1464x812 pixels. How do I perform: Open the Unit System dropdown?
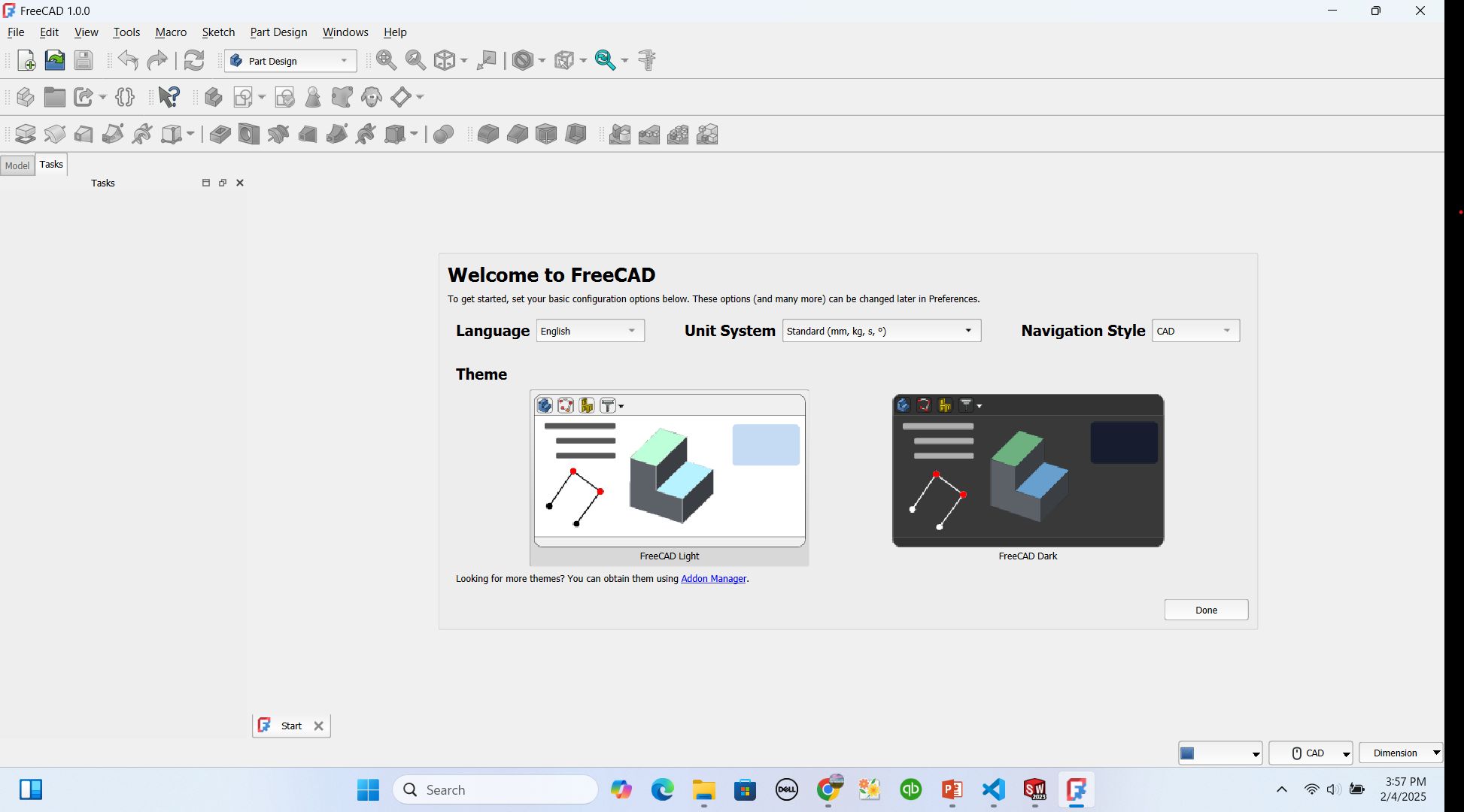tap(882, 331)
